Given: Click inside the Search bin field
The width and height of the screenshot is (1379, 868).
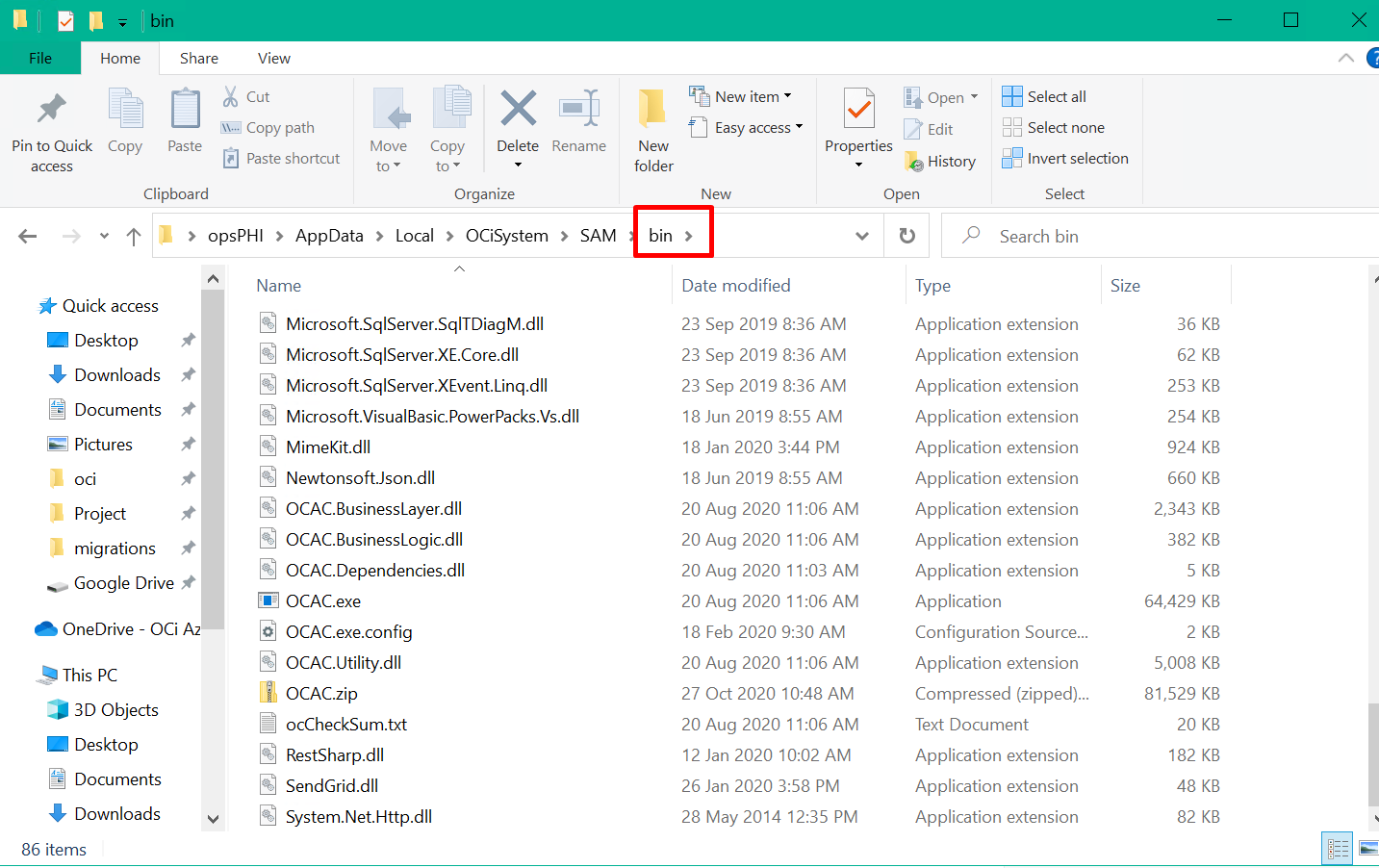Looking at the screenshot, I should click(x=1160, y=236).
